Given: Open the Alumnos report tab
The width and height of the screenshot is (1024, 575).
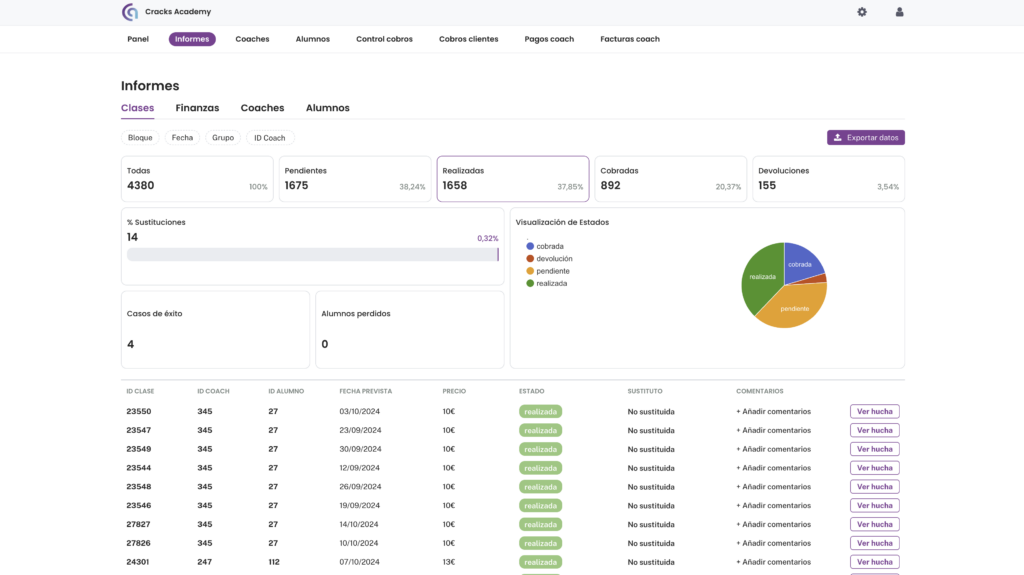Looking at the screenshot, I should click(327, 108).
